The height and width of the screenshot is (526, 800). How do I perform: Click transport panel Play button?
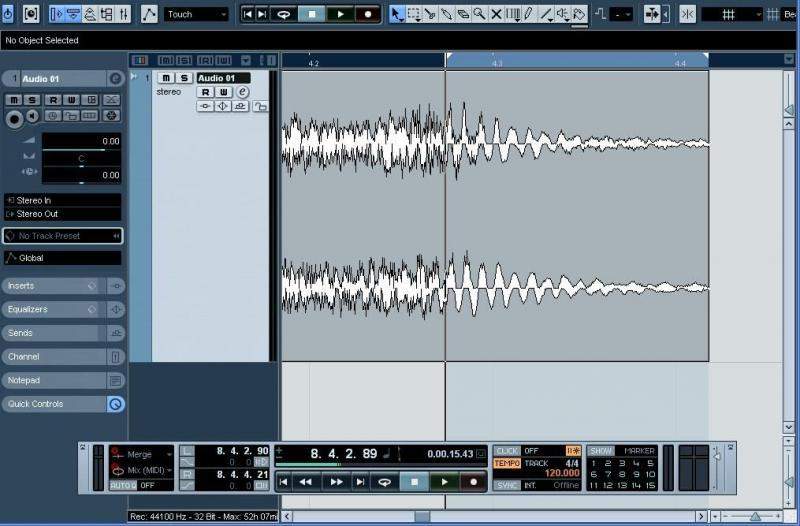[x=444, y=482]
